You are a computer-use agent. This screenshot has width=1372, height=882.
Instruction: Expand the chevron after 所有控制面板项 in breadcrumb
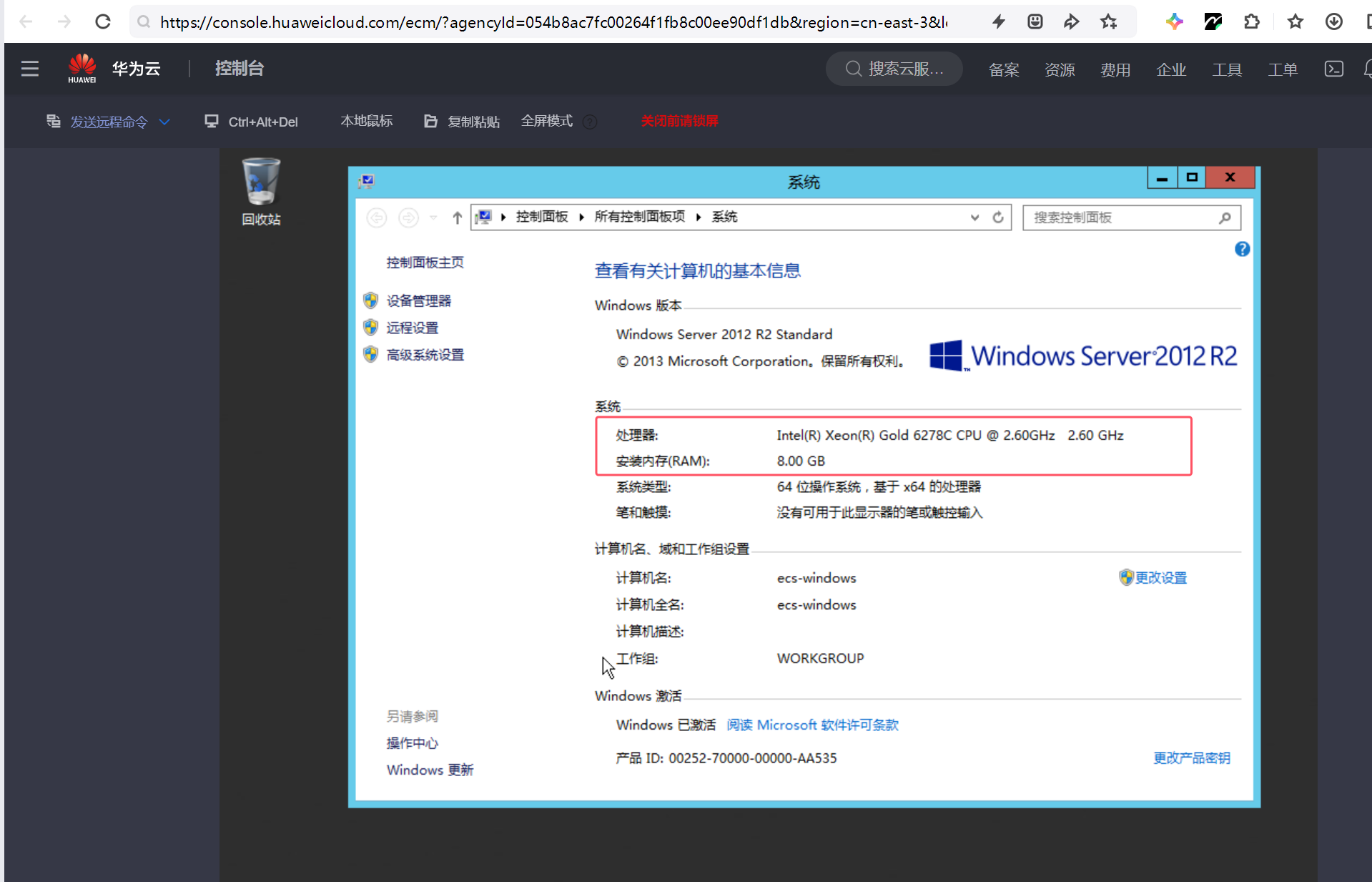click(x=699, y=217)
